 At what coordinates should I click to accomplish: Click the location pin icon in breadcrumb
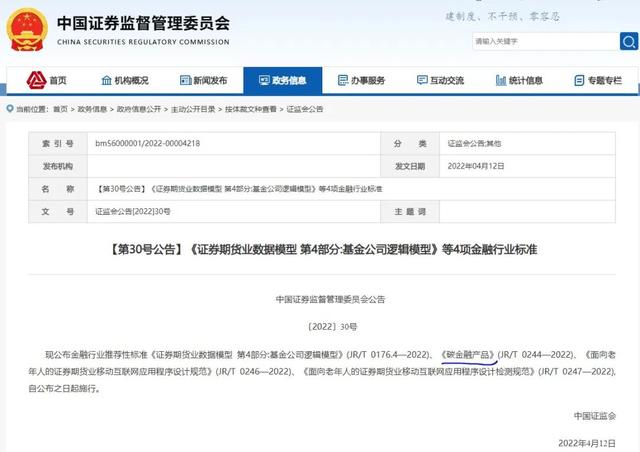tap(10, 109)
